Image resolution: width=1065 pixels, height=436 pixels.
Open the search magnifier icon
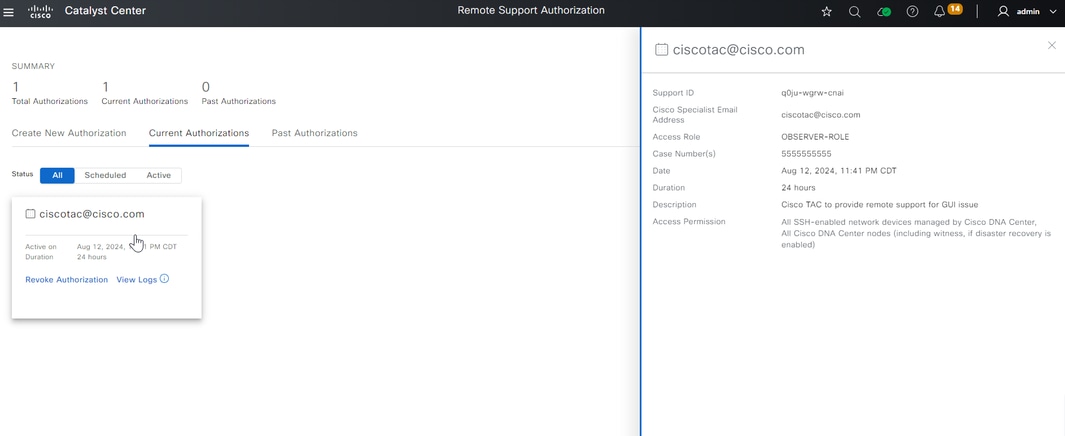pos(855,12)
